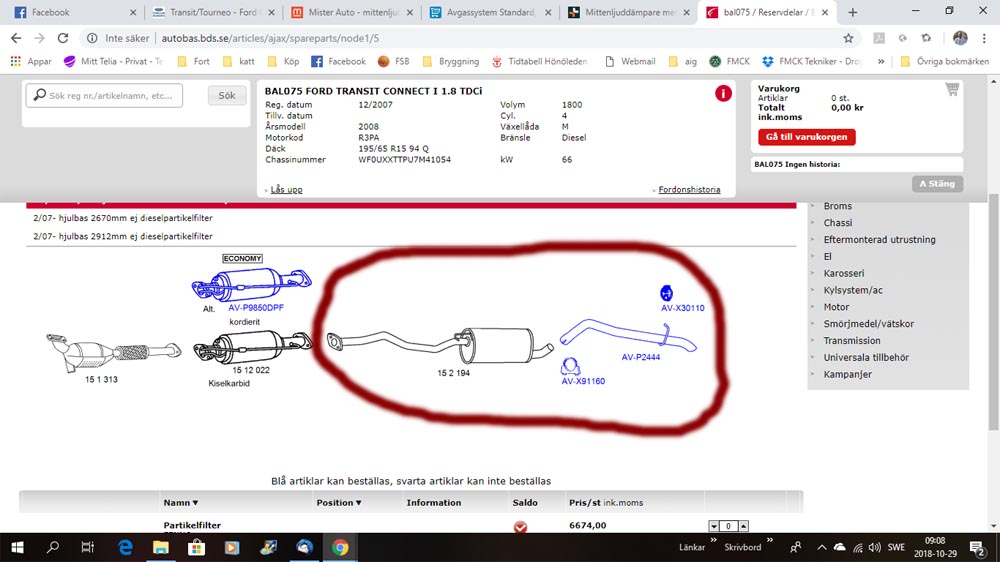Screen dimensions: 1000x562
Task: Open Smörjmedel/vätskor category
Action: coord(868,324)
